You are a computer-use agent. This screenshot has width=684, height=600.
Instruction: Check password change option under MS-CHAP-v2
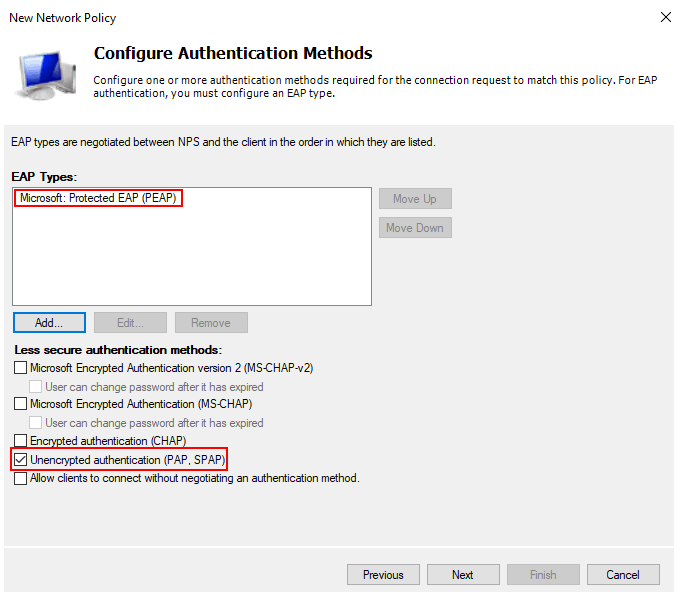pyautogui.click(x=37, y=386)
